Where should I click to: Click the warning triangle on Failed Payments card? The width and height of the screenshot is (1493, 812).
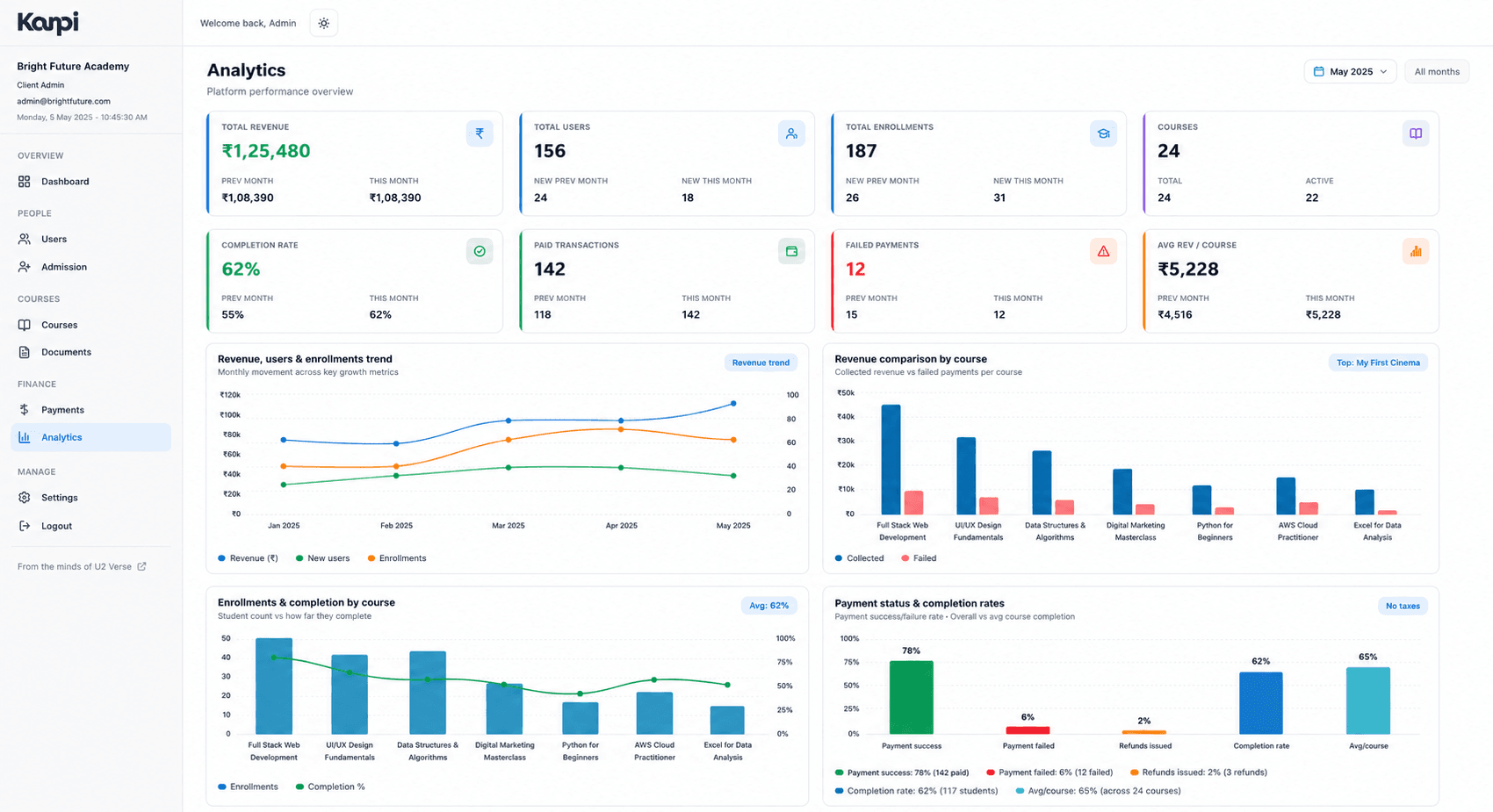coord(1103,251)
